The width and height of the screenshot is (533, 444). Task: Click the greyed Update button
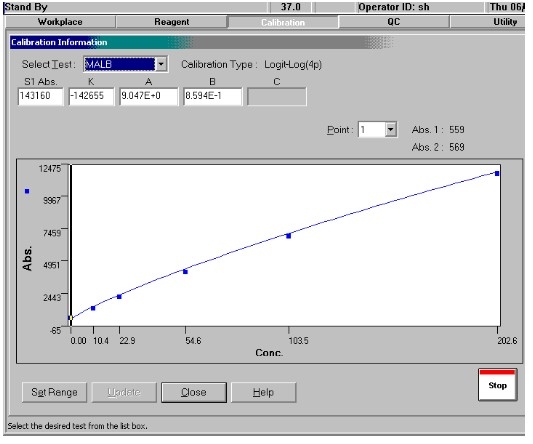click(124, 392)
